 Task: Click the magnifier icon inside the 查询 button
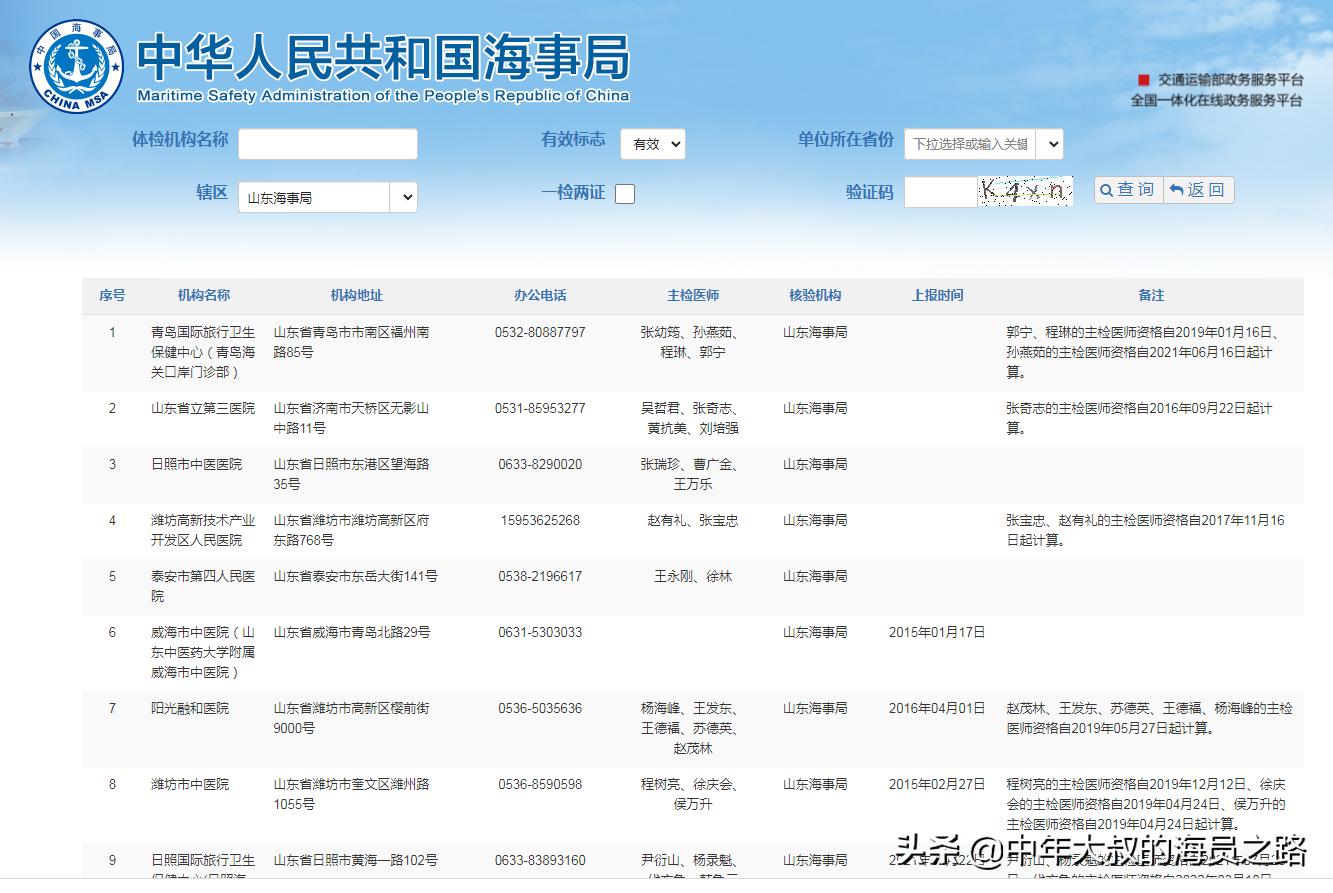(x=1106, y=190)
